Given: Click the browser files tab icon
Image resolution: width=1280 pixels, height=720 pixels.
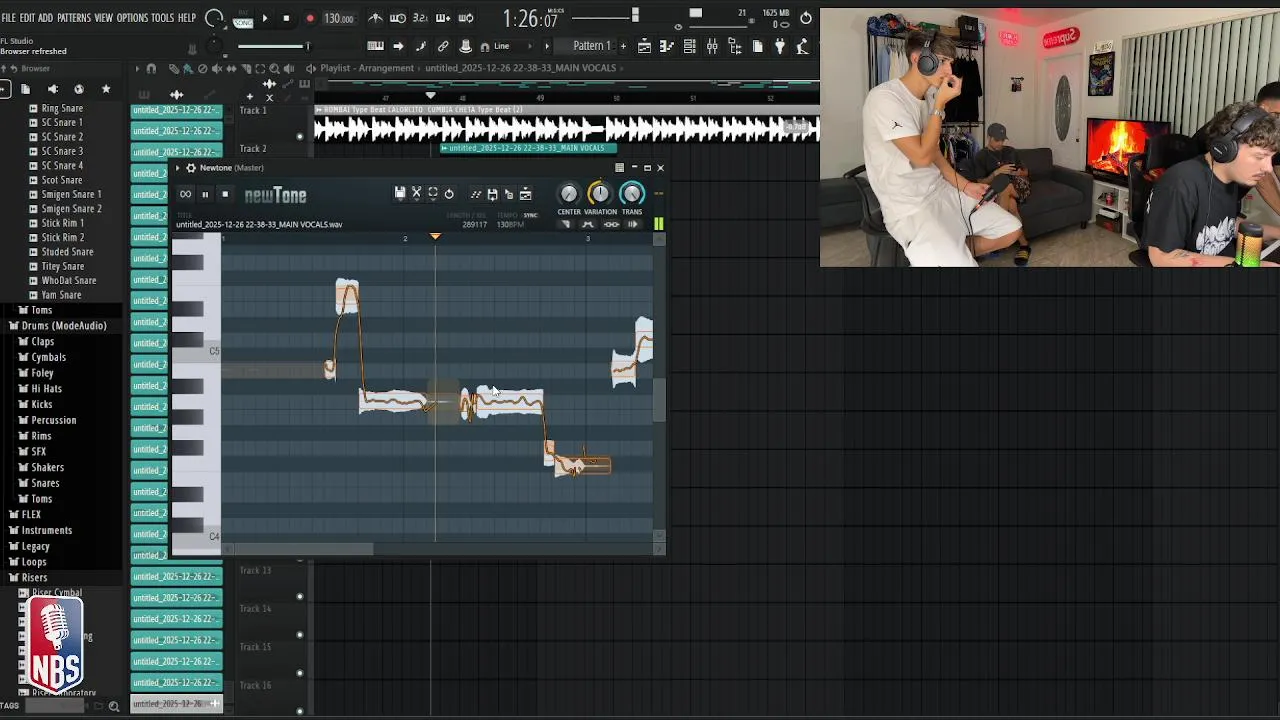Looking at the screenshot, I should [x=25, y=89].
